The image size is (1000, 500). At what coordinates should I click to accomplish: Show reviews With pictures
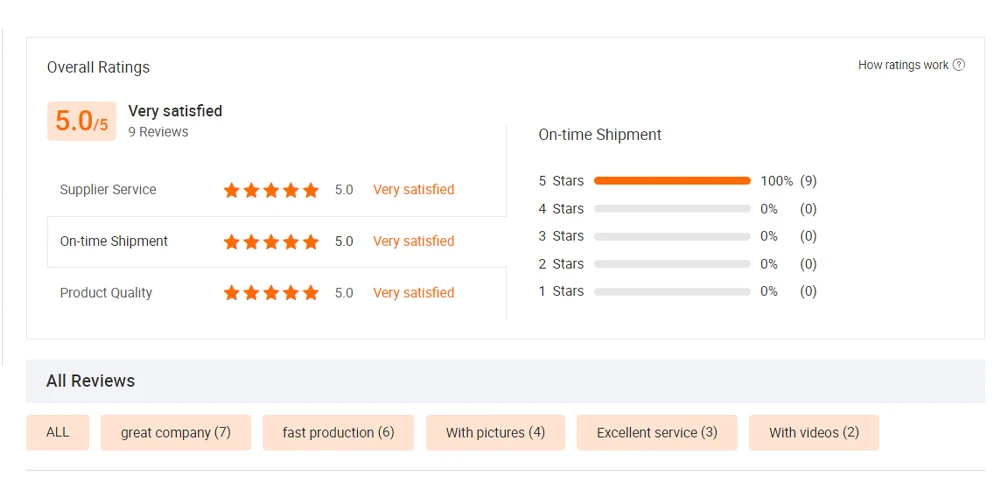(495, 433)
